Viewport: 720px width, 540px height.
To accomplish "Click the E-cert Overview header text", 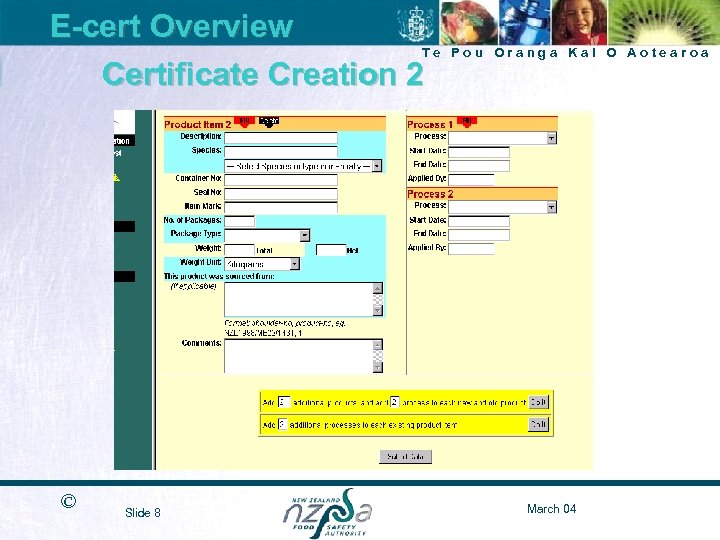I will [171, 25].
